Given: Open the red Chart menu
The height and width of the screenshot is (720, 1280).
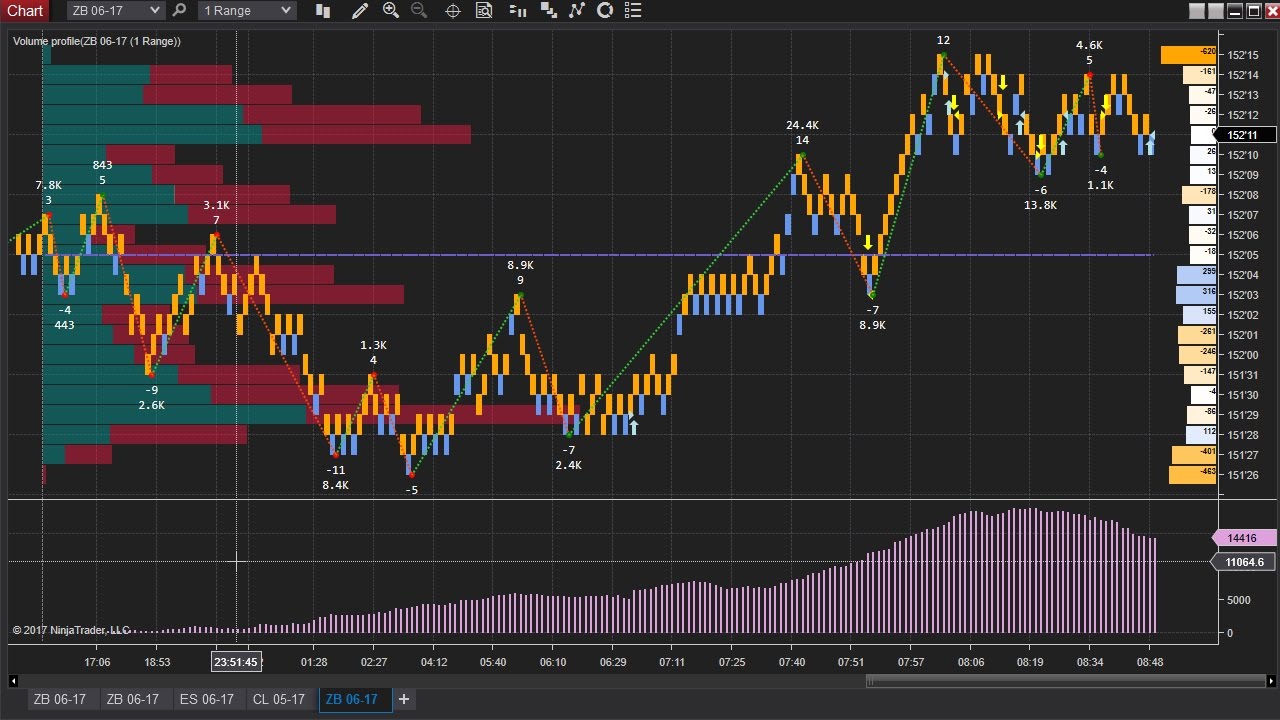Looking at the screenshot, I should [24, 10].
